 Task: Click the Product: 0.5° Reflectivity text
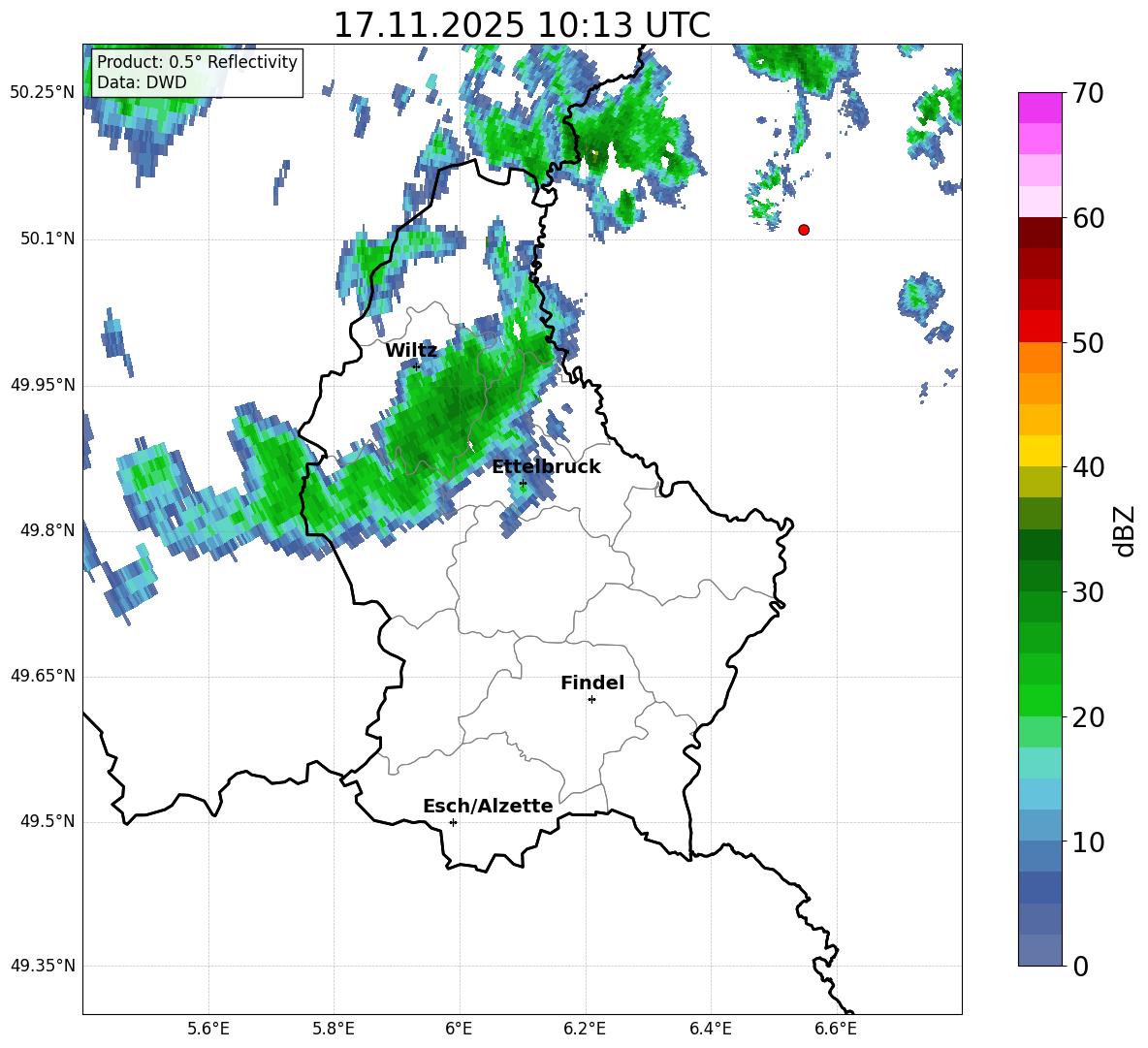point(197,62)
